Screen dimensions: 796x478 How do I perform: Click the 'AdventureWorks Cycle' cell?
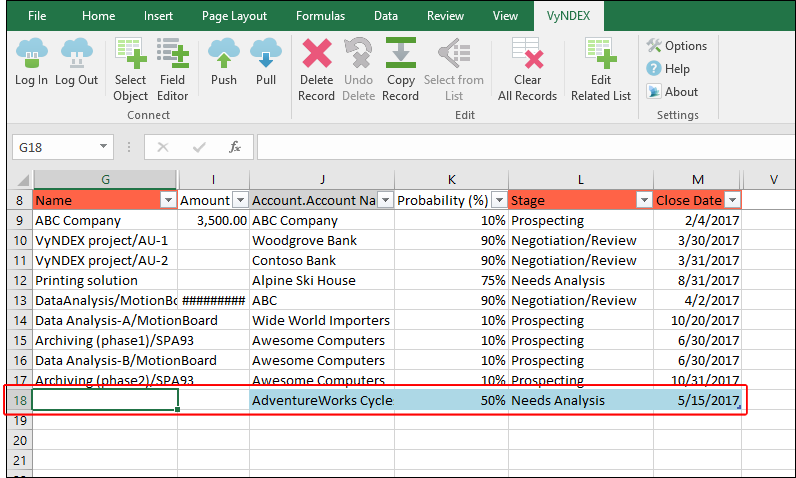(322, 400)
